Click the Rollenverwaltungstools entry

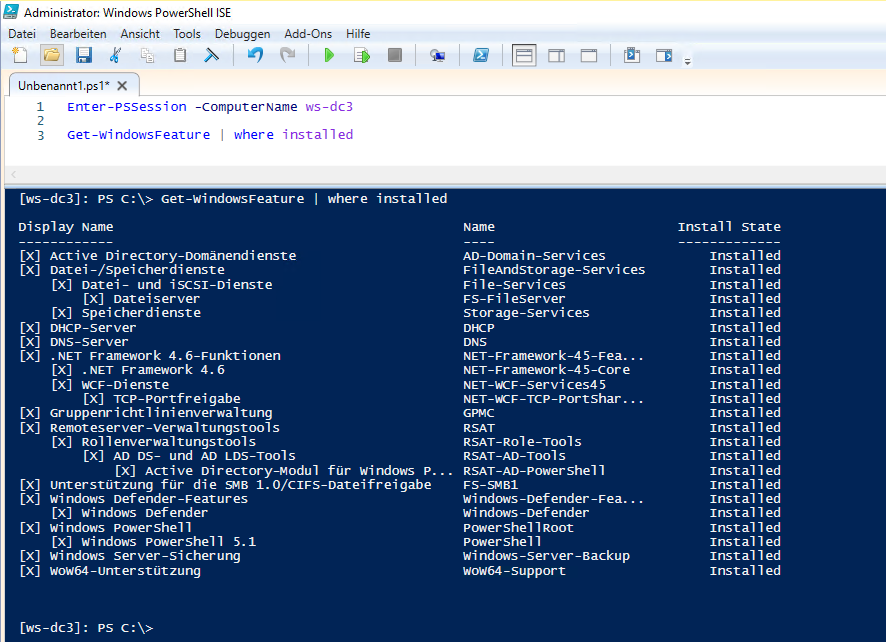(168, 442)
